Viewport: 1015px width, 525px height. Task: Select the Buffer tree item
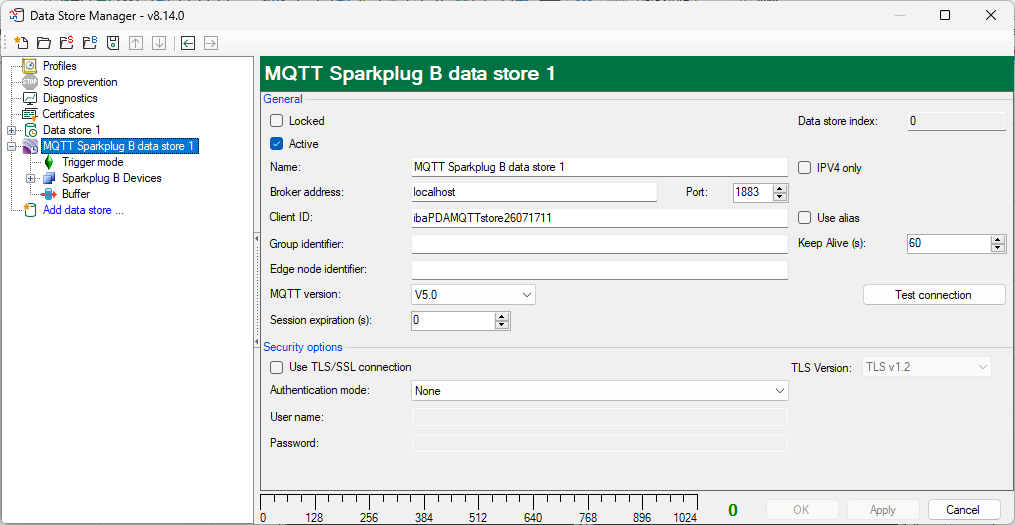[x=76, y=194]
